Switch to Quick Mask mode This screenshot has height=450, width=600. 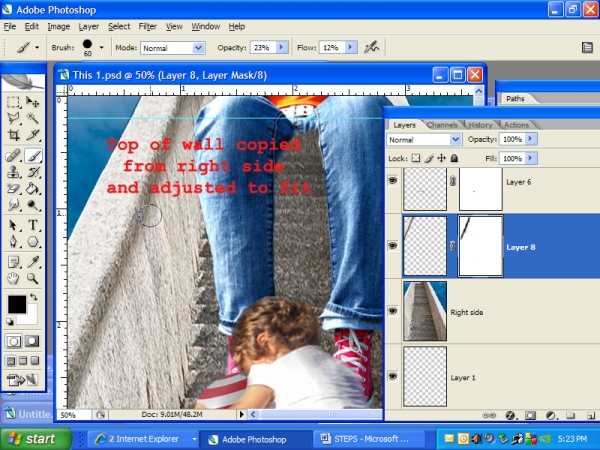point(32,341)
